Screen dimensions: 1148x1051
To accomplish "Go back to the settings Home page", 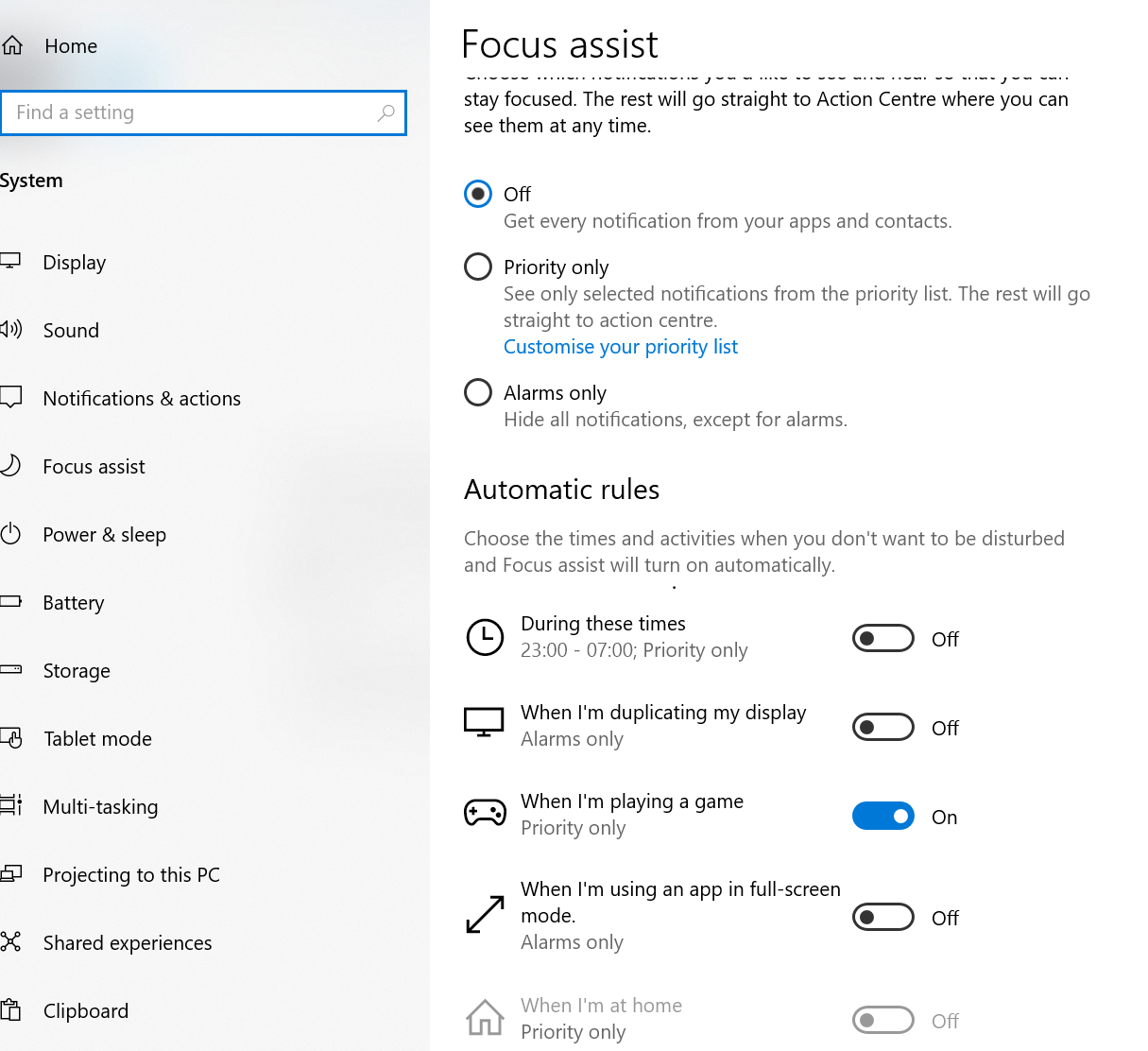I will pos(70,45).
